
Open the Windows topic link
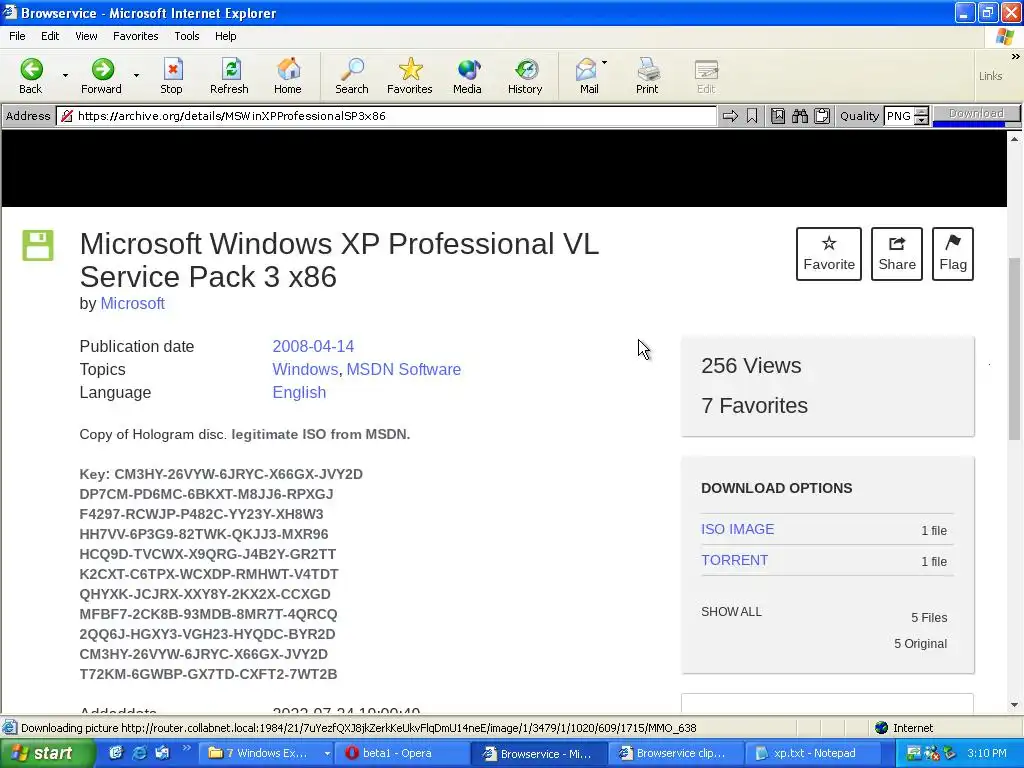click(x=305, y=370)
